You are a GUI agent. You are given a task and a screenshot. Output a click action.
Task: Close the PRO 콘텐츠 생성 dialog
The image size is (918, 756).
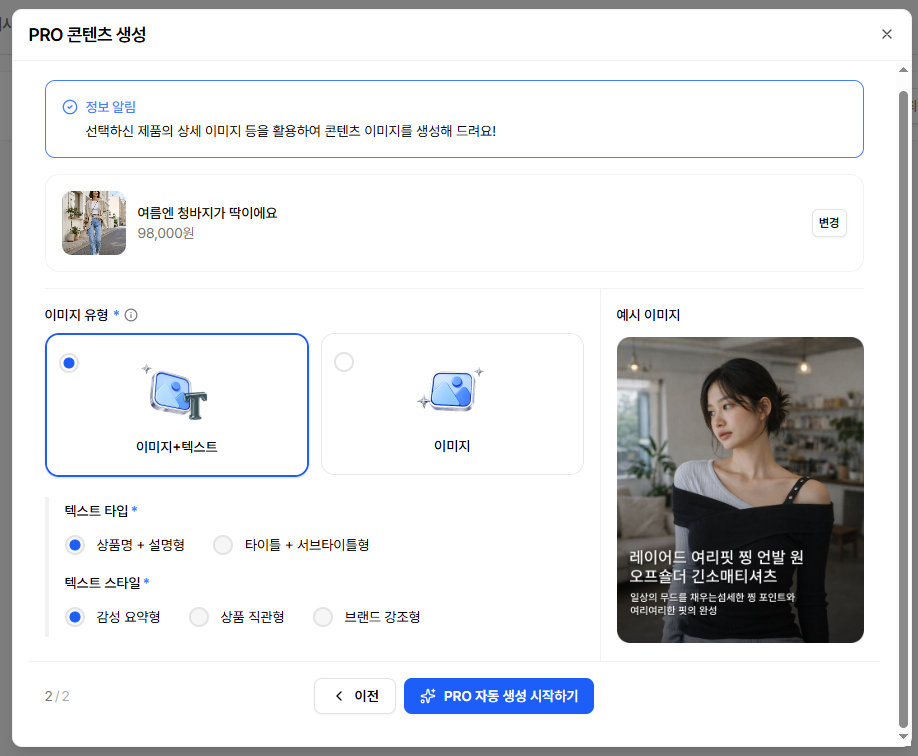[886, 34]
